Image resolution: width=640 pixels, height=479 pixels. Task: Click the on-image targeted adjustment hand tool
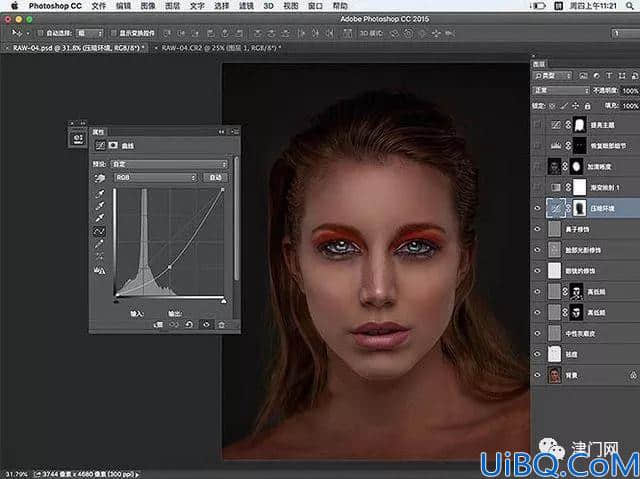pyautogui.click(x=100, y=178)
